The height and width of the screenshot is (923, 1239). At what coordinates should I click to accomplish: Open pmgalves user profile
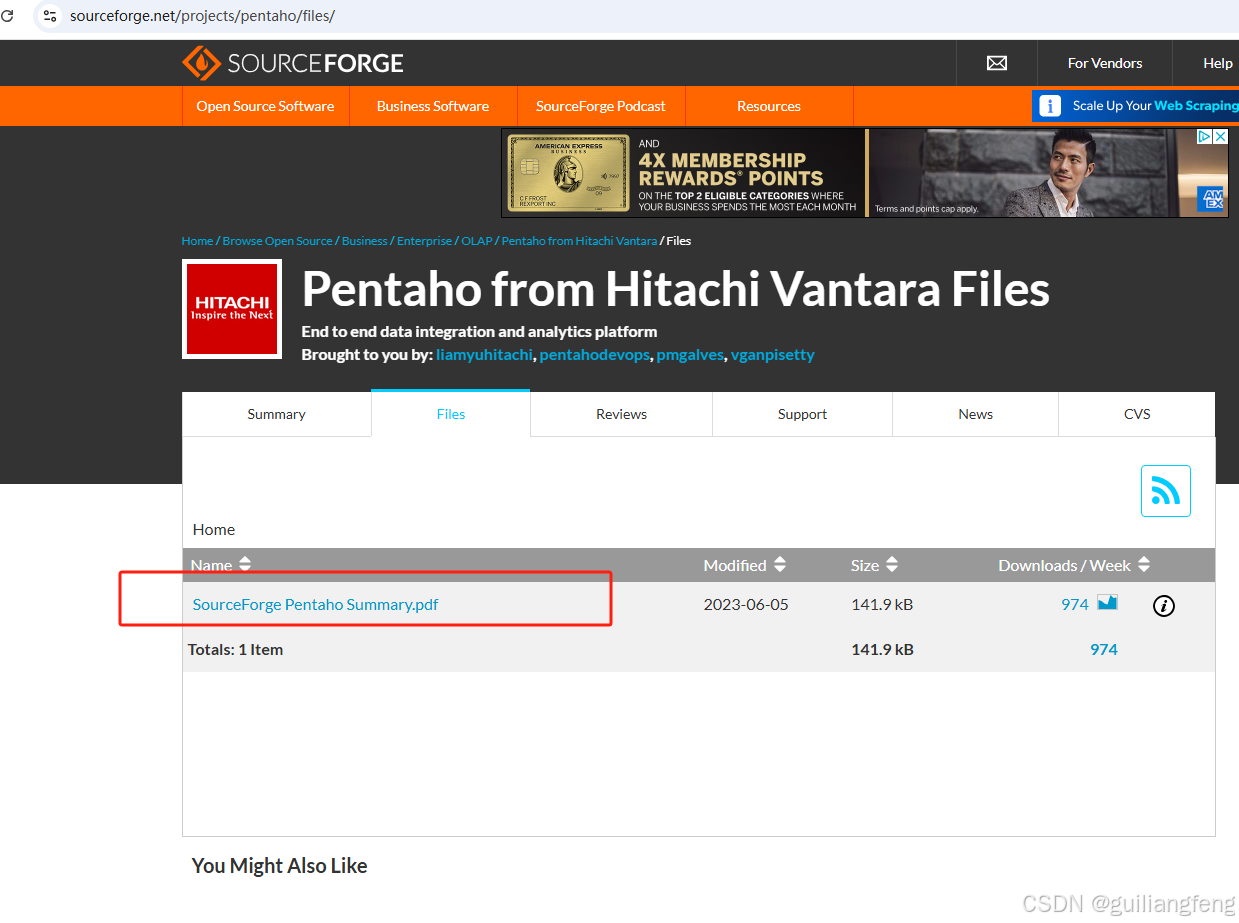690,355
